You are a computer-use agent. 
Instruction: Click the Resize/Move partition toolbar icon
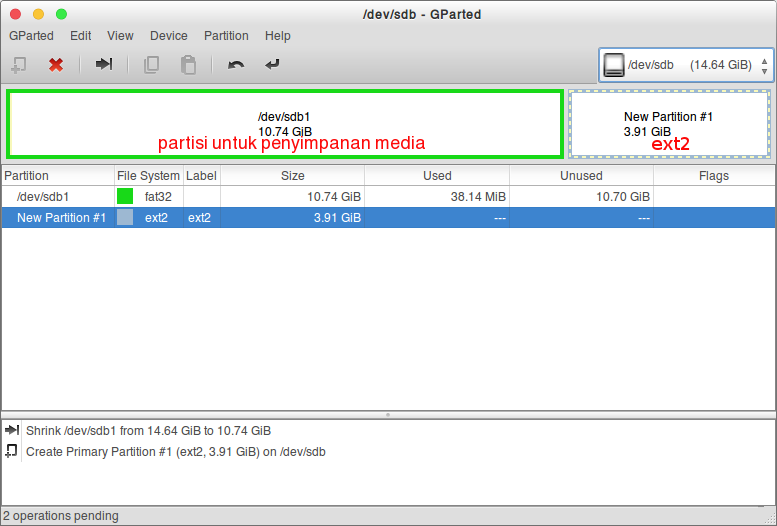tap(104, 64)
